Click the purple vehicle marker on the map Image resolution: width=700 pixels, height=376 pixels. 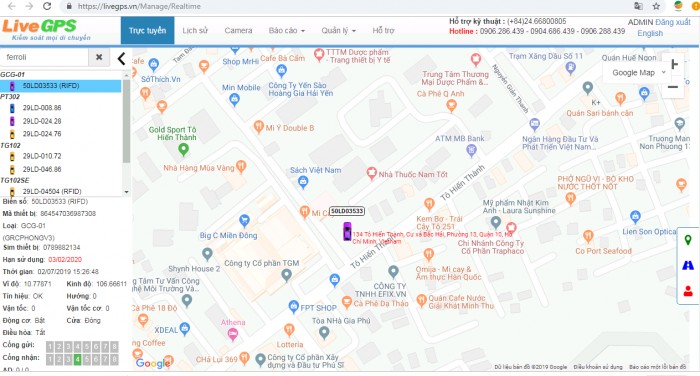(347, 231)
